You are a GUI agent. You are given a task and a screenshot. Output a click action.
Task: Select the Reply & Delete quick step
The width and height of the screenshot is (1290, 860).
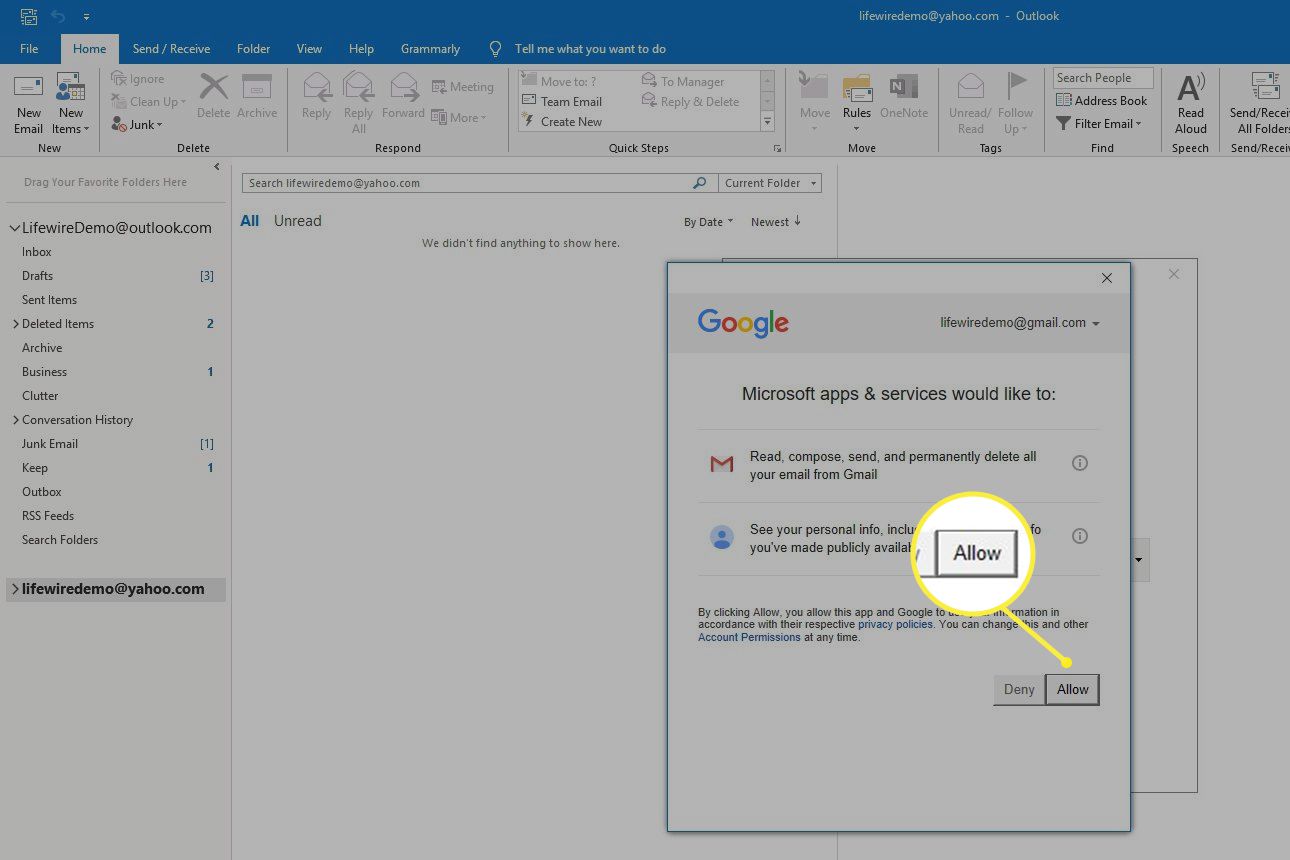(x=690, y=101)
